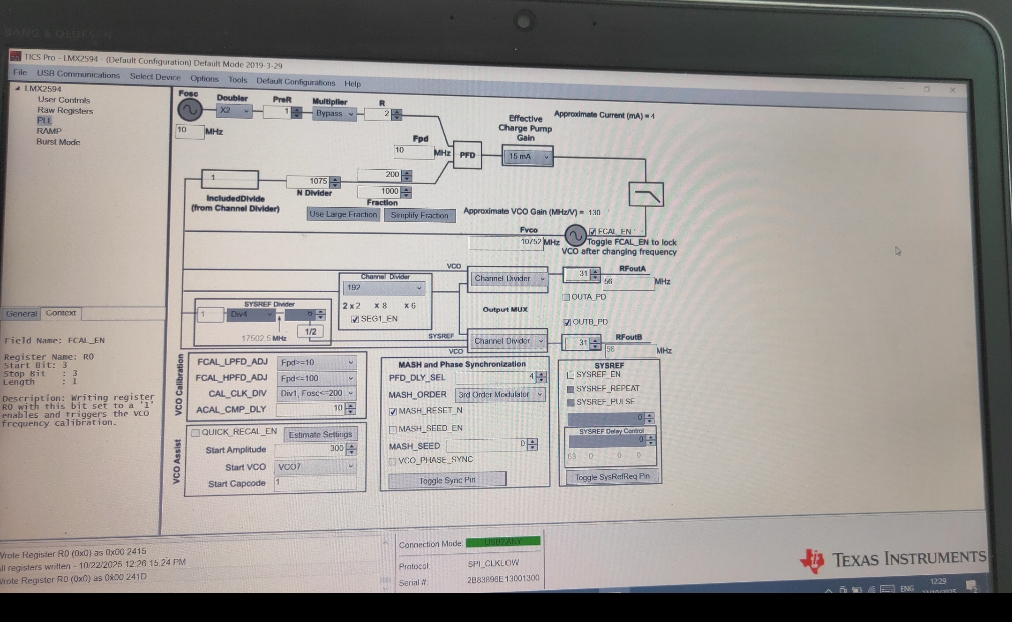This screenshot has width=1012, height=622.
Task: Open the charge pump gain 15 mA dropdown
Action: point(527,156)
